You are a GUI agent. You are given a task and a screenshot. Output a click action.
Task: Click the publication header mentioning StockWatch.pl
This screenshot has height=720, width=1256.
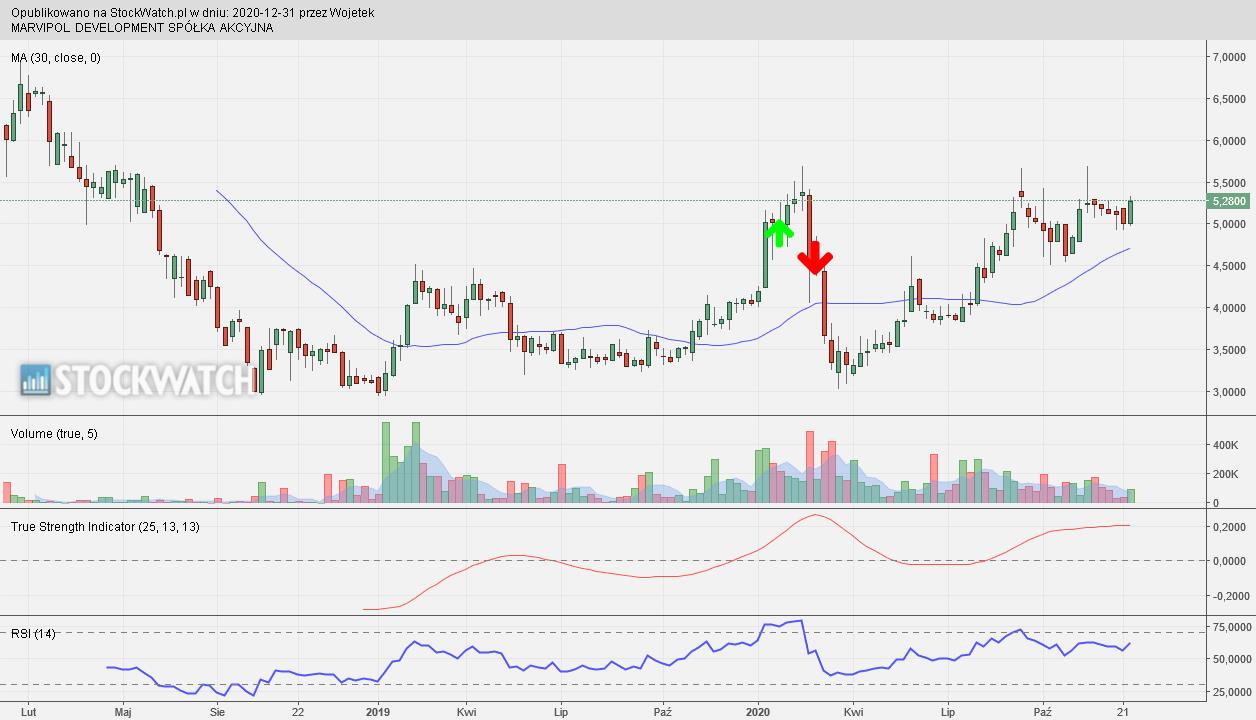click(x=193, y=13)
